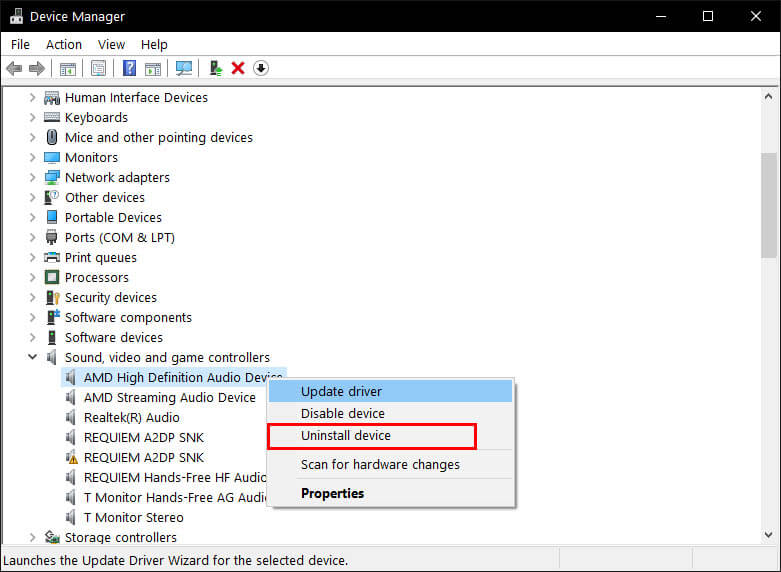781x572 pixels.
Task: Click the Portable Devices icon
Action: tap(52, 217)
